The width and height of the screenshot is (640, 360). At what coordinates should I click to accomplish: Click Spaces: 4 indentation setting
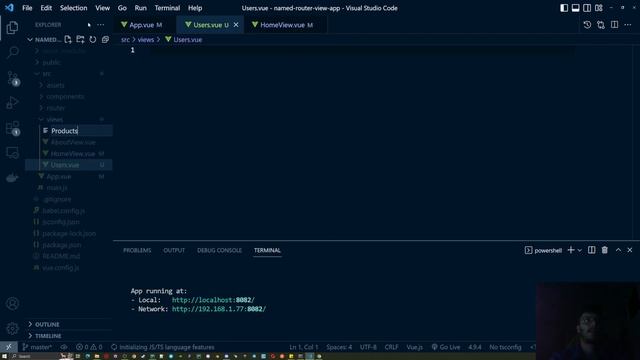[339, 347]
